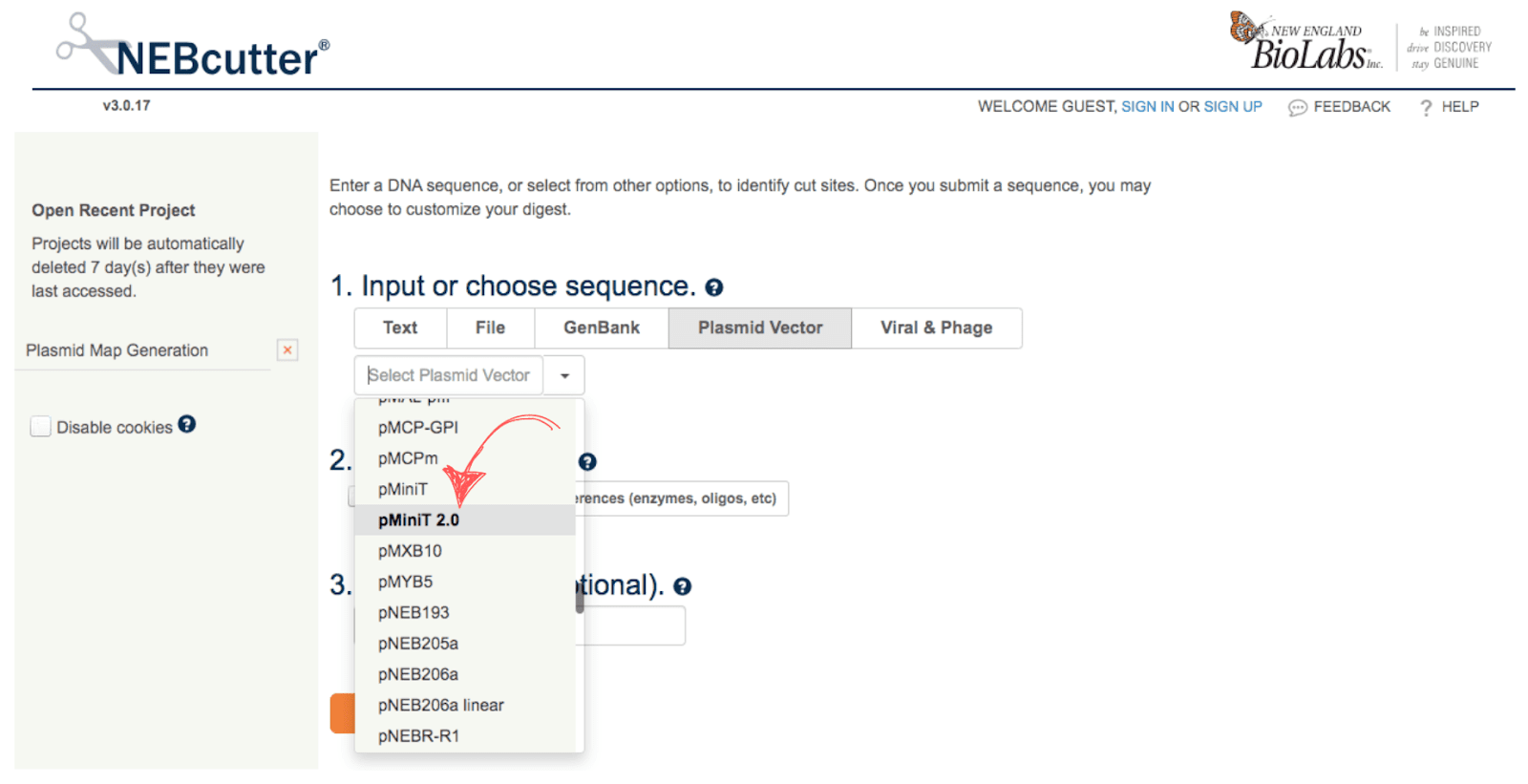This screenshot has height=784, width=1528.
Task: Follow the SIGN IN link
Action: [1147, 107]
